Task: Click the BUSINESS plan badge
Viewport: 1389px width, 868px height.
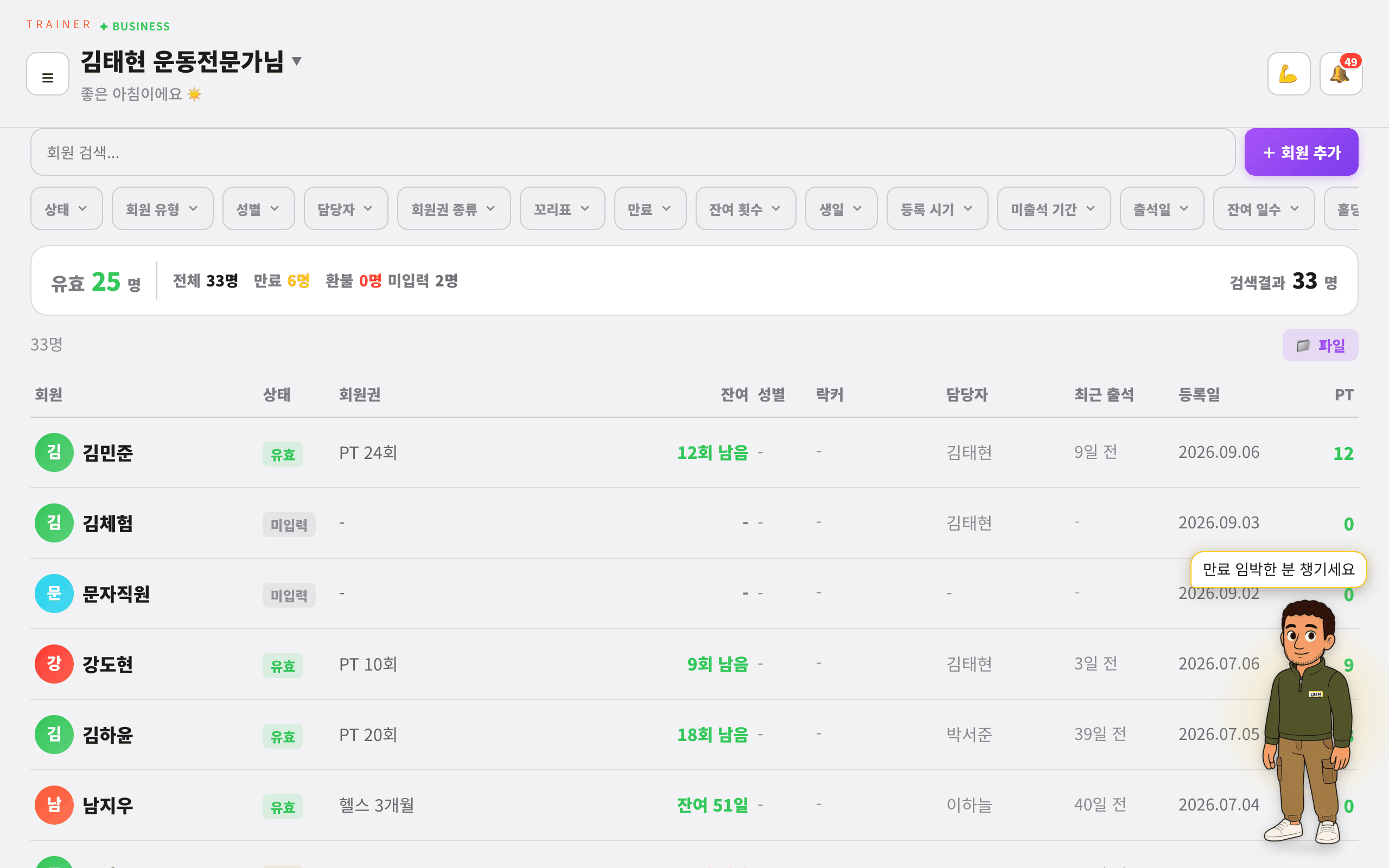Action: coord(135,27)
